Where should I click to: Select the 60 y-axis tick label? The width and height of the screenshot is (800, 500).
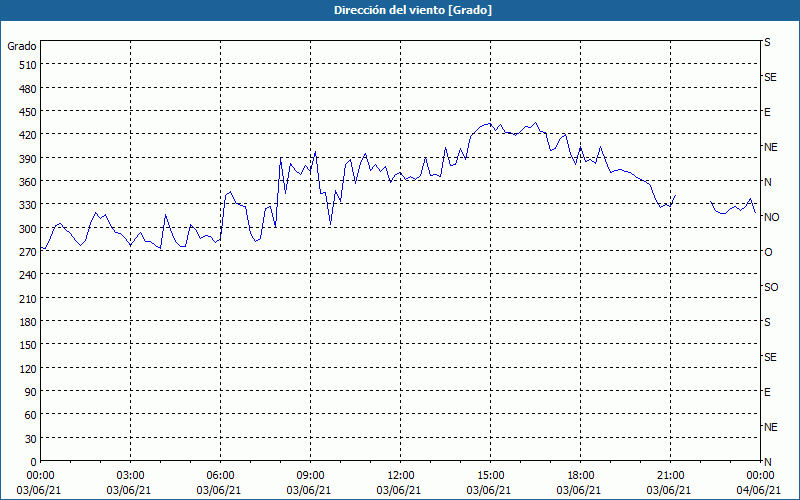[x=31, y=415]
